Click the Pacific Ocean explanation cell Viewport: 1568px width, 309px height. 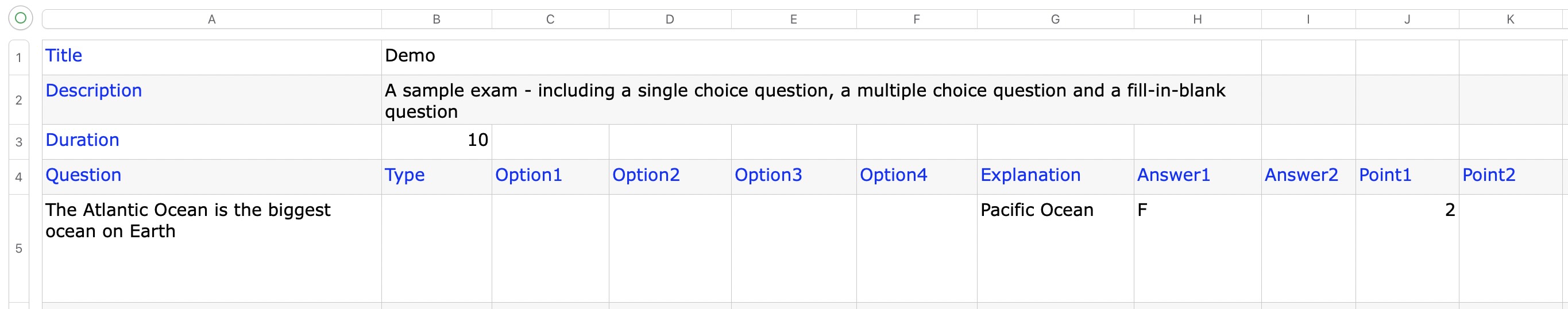1055,248
